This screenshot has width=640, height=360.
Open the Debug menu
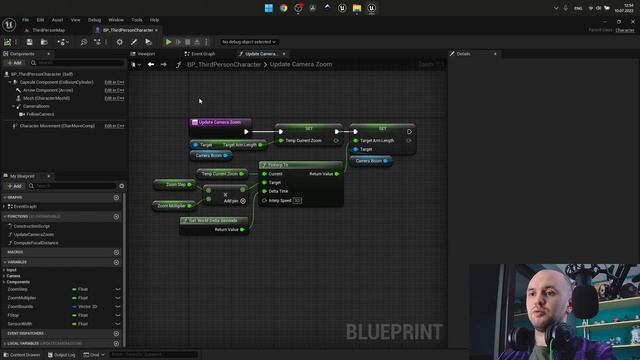point(94,20)
